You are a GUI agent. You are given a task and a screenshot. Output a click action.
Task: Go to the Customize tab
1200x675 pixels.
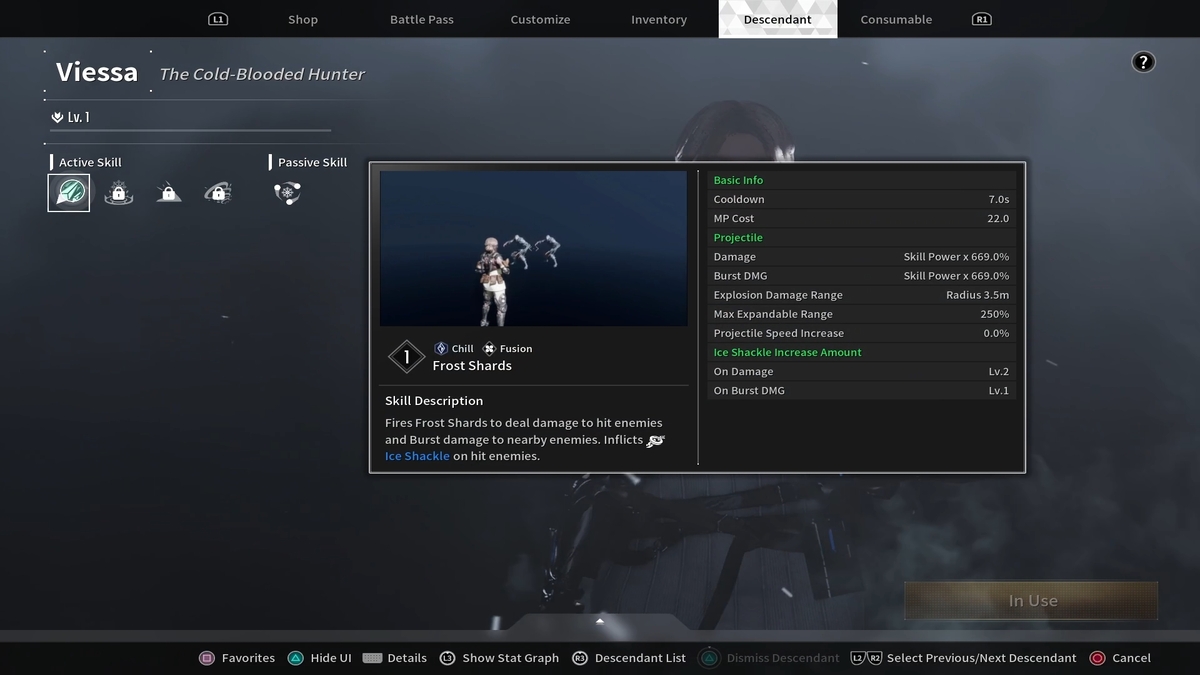pos(540,19)
